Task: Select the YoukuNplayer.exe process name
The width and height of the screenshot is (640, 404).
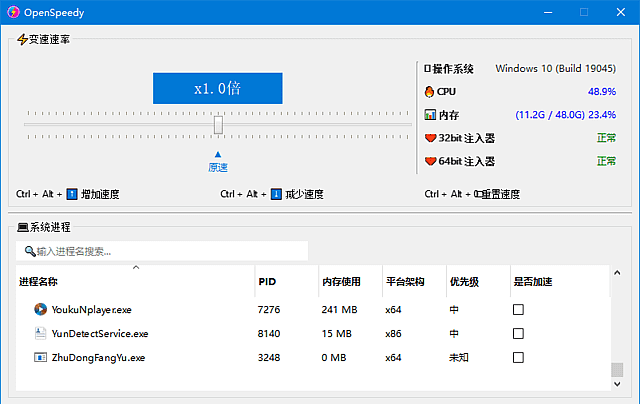Action: click(91, 310)
